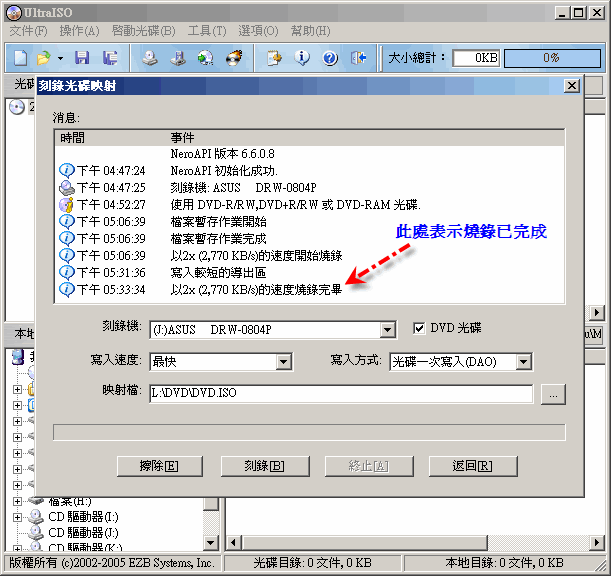The height and width of the screenshot is (576, 611).
Task: Click the New file toolbar icon
Action: point(20,58)
